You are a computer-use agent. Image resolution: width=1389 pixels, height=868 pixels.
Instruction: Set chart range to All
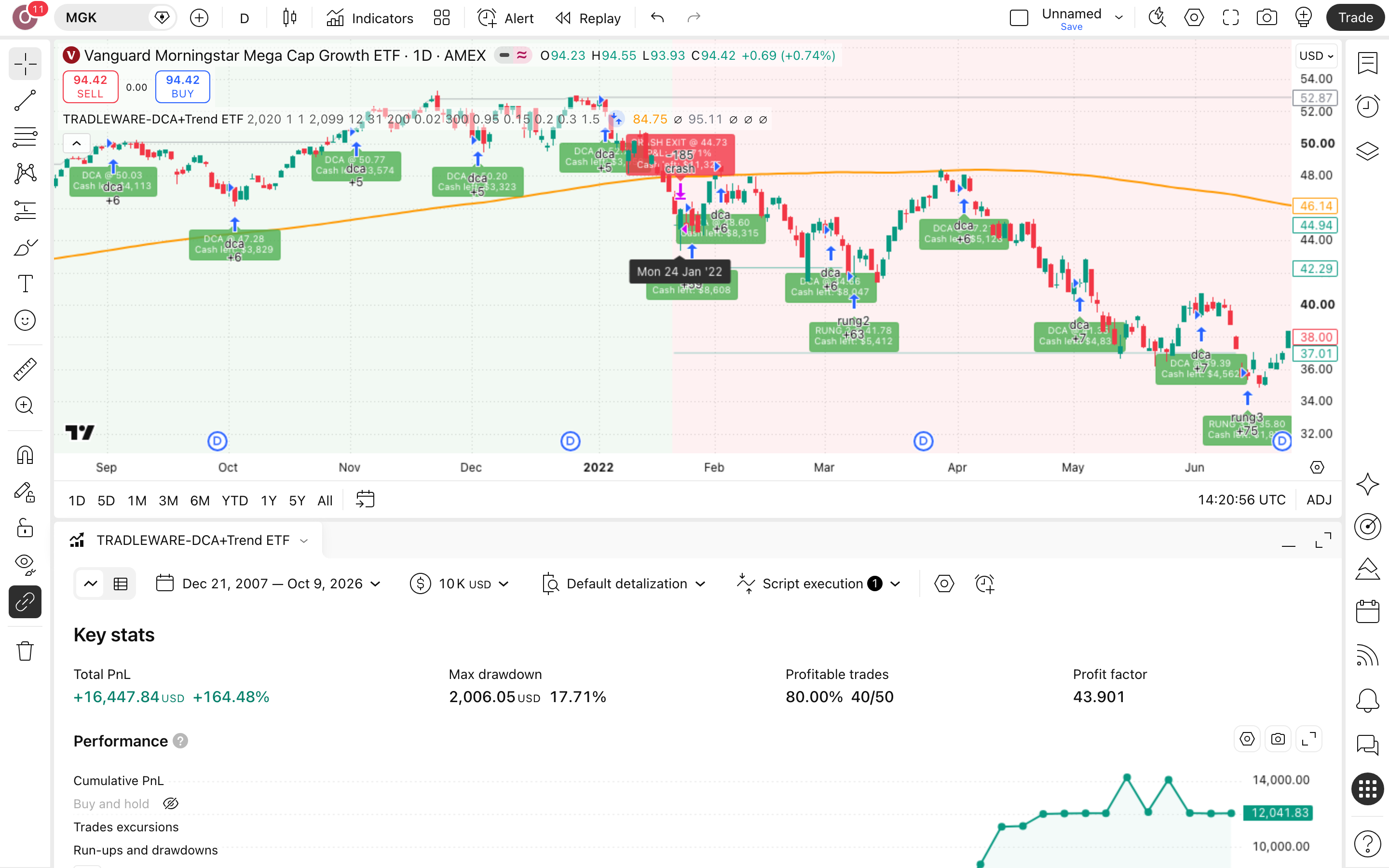tap(325, 501)
